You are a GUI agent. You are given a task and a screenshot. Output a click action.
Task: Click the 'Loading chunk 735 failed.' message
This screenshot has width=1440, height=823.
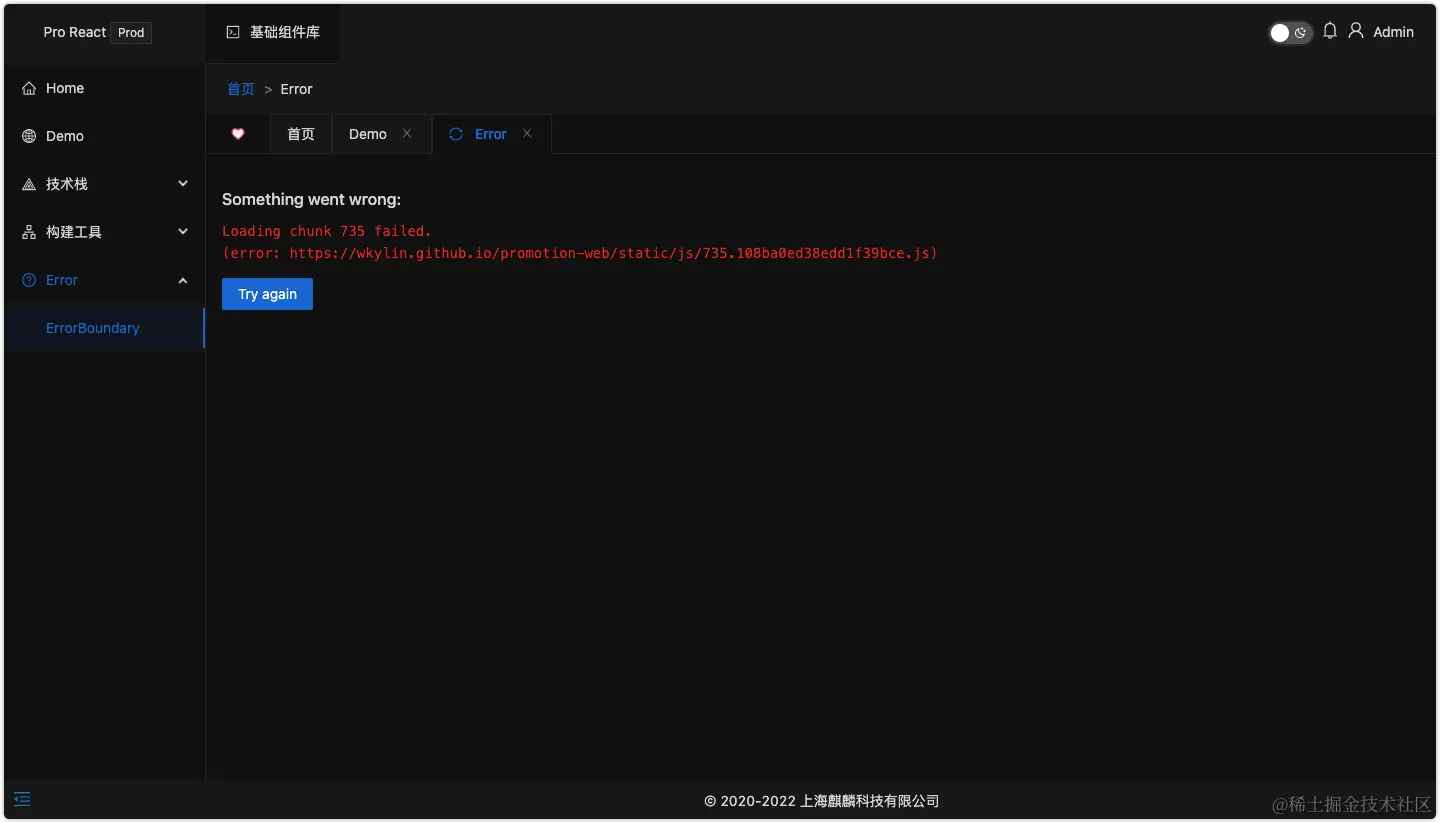(x=327, y=231)
